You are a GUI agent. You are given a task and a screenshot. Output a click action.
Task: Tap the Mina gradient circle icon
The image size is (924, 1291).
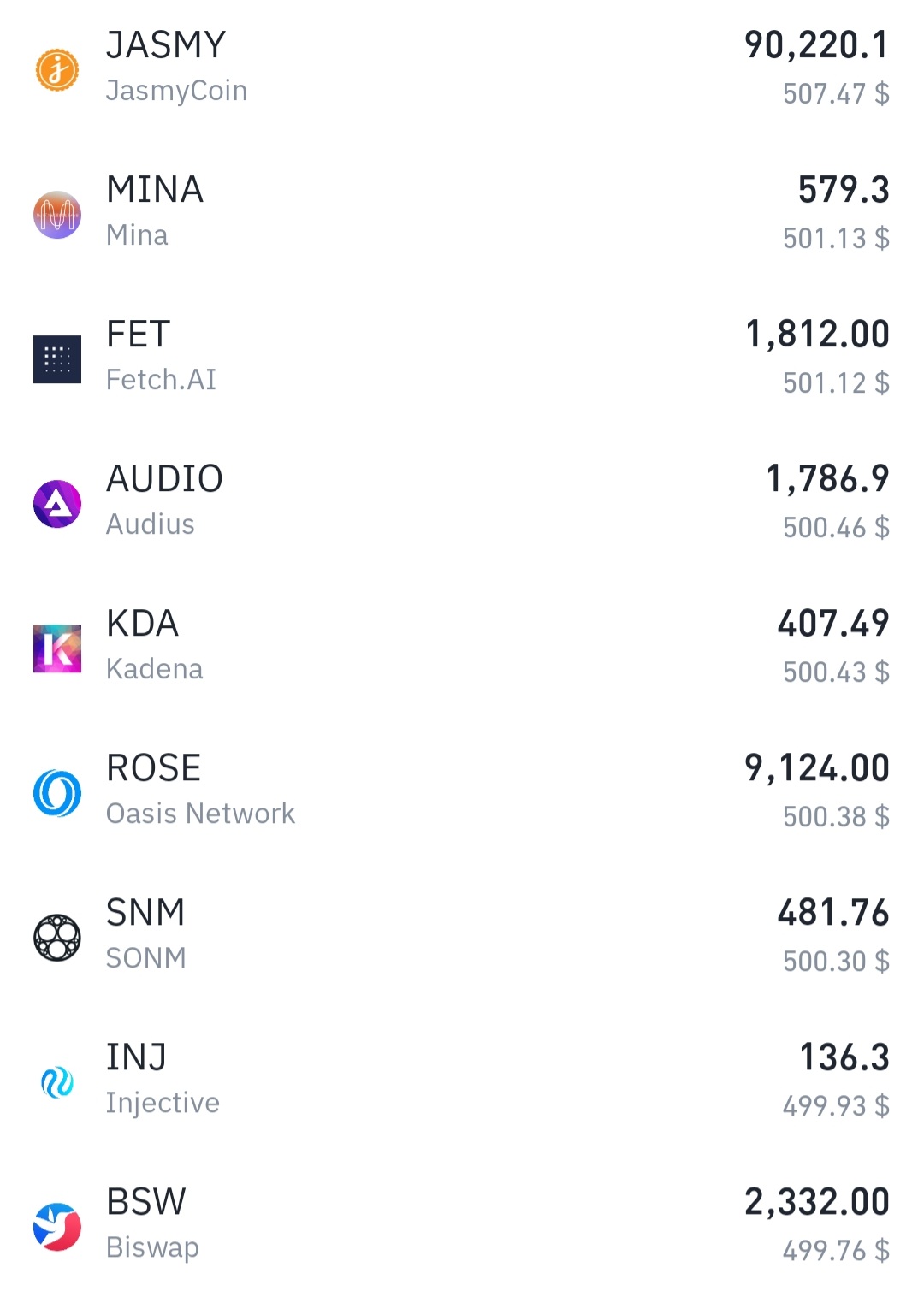coord(57,214)
